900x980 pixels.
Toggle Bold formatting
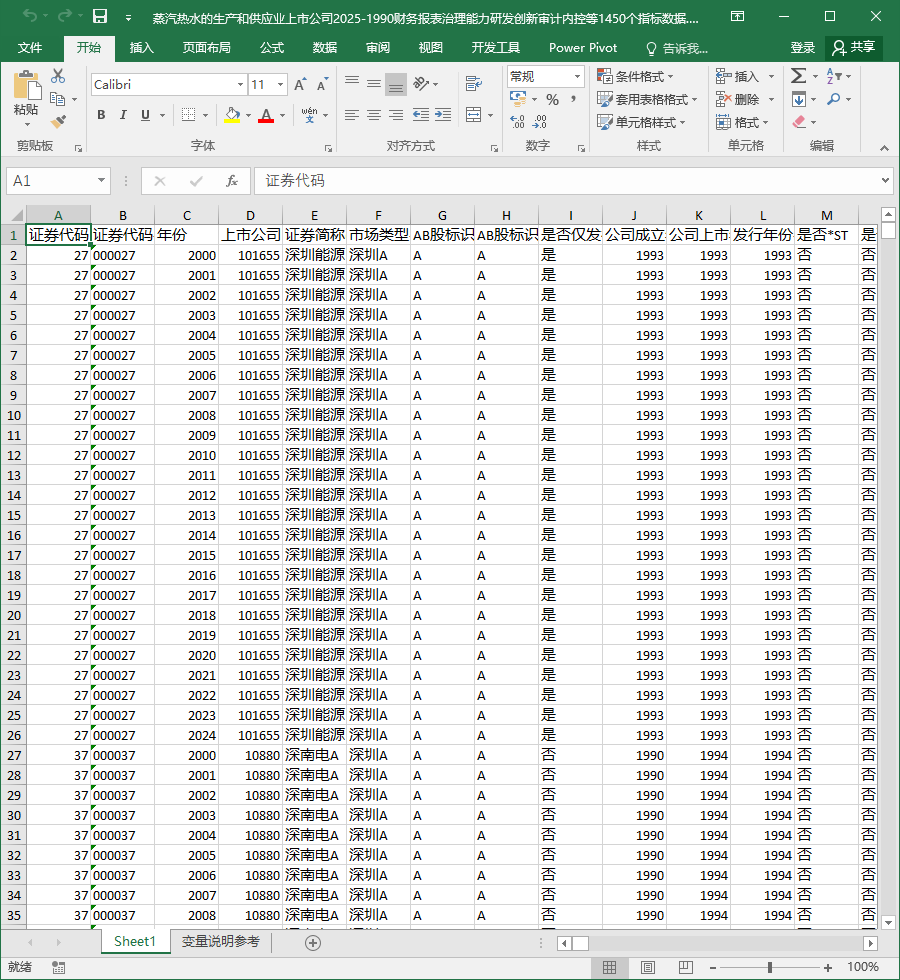pos(101,115)
